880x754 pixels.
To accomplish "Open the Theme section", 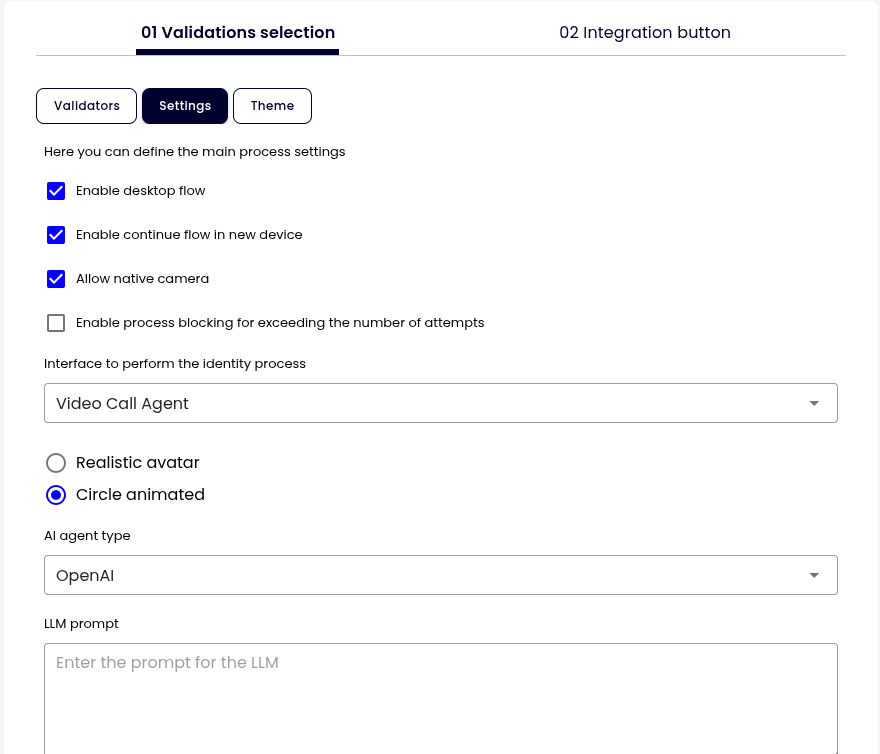I will click(x=272, y=106).
